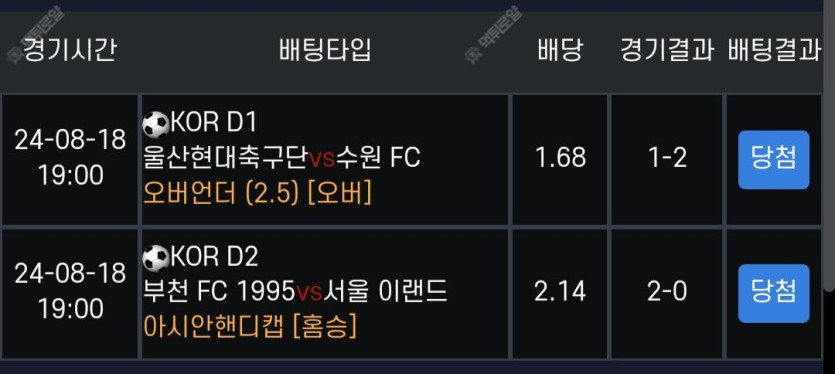Click the soccer ball icon beside KOR D1

click(x=156, y=125)
